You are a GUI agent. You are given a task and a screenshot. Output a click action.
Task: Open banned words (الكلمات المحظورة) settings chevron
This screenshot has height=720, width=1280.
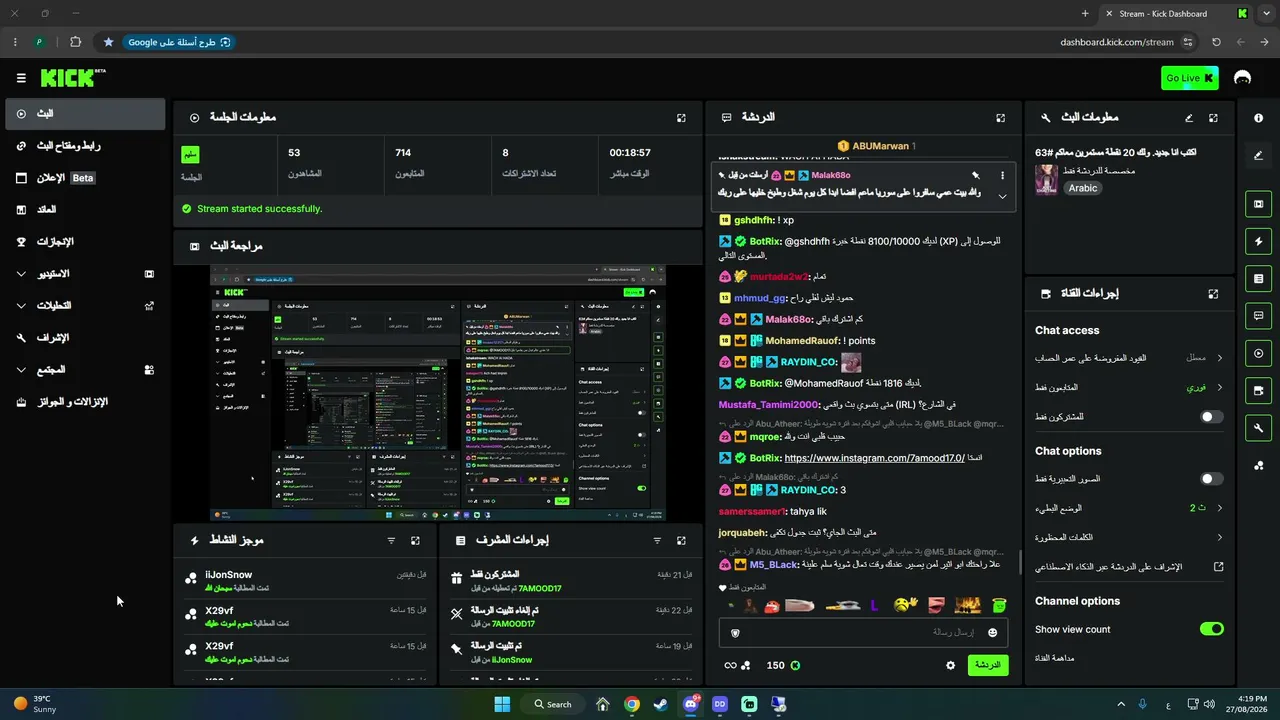click(x=1219, y=537)
